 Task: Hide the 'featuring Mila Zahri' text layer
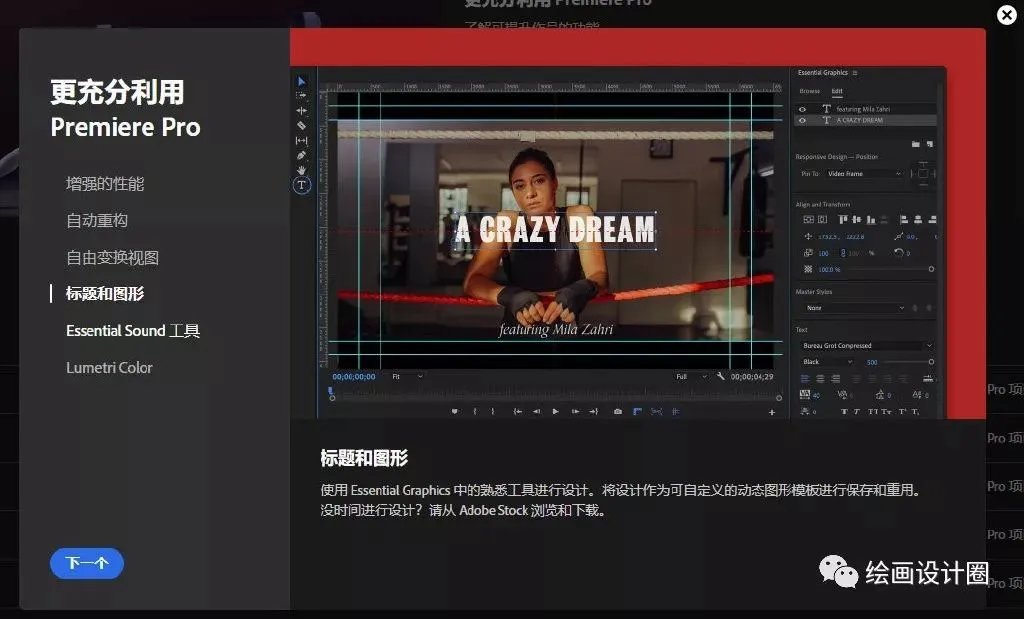point(803,109)
